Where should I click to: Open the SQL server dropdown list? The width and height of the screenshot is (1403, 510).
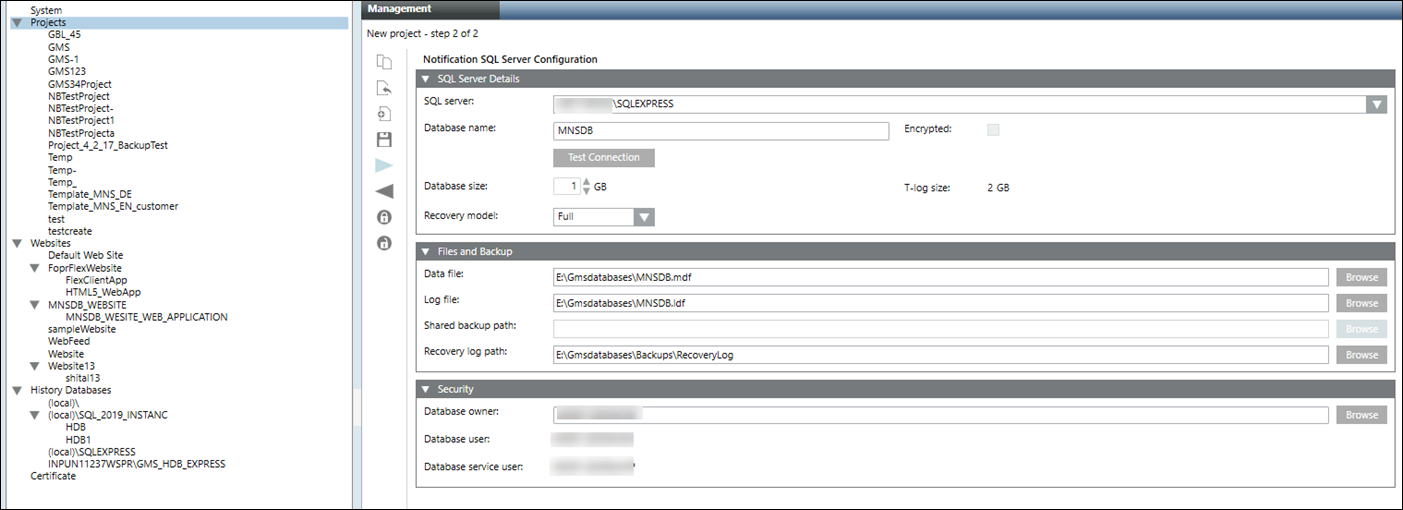(1377, 104)
